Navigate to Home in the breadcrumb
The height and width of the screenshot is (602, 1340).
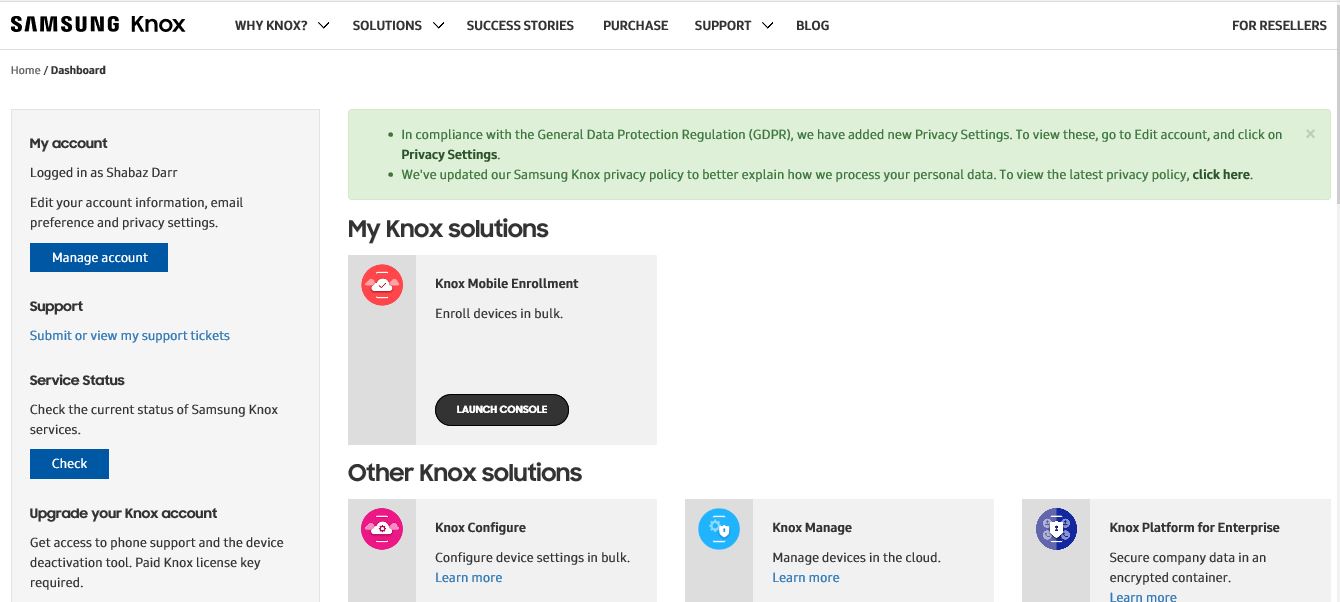coord(25,71)
